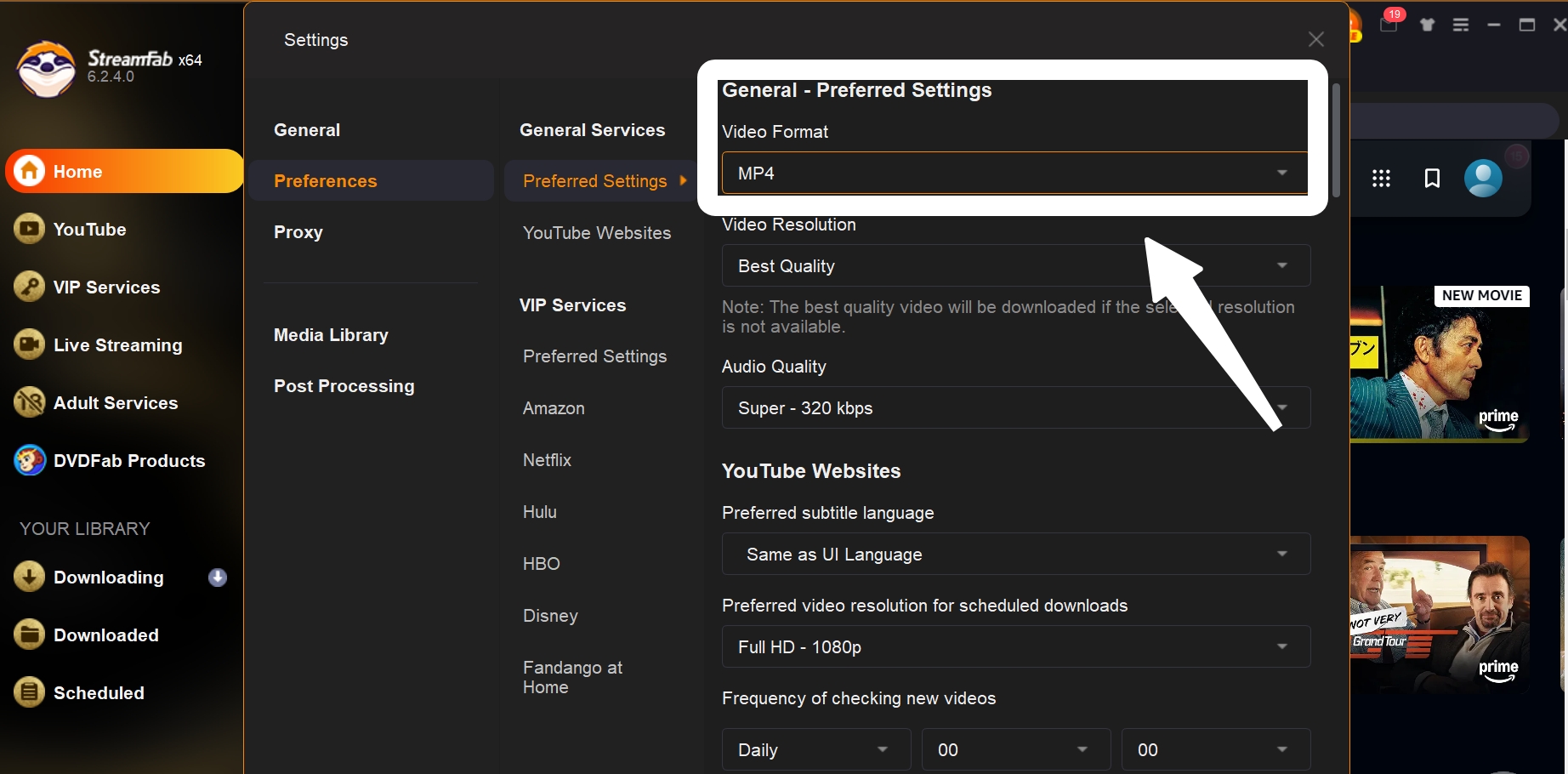Open YouTube Websites settings link
The image size is (1568, 774).
597,233
